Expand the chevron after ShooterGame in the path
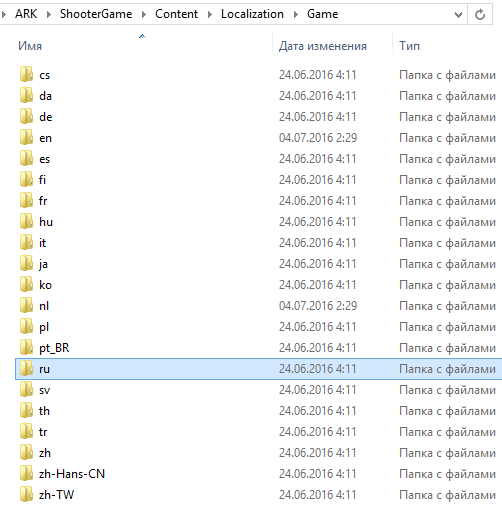The width and height of the screenshot is (502, 506). pos(144,14)
